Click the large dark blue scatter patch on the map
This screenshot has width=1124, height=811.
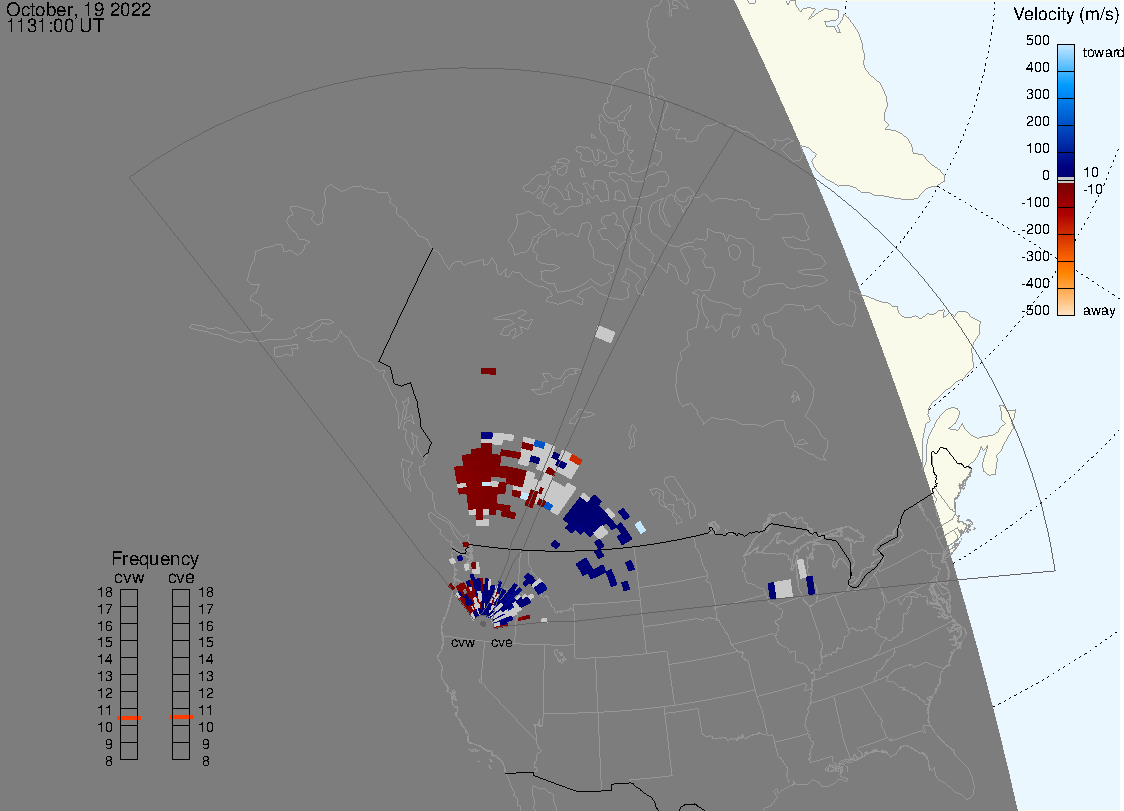(588, 515)
